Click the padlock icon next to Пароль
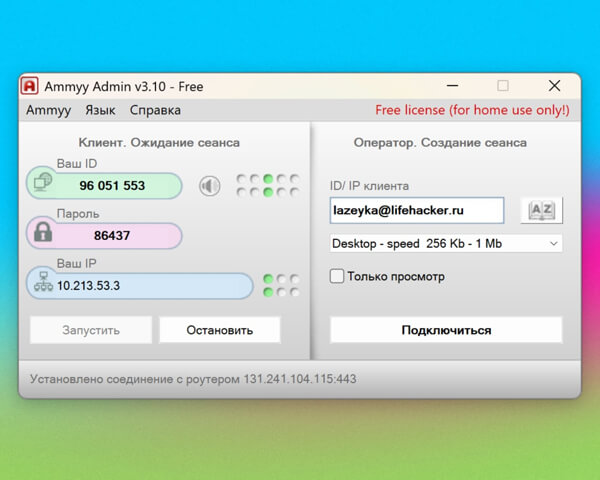The width and height of the screenshot is (600, 480). [42, 234]
